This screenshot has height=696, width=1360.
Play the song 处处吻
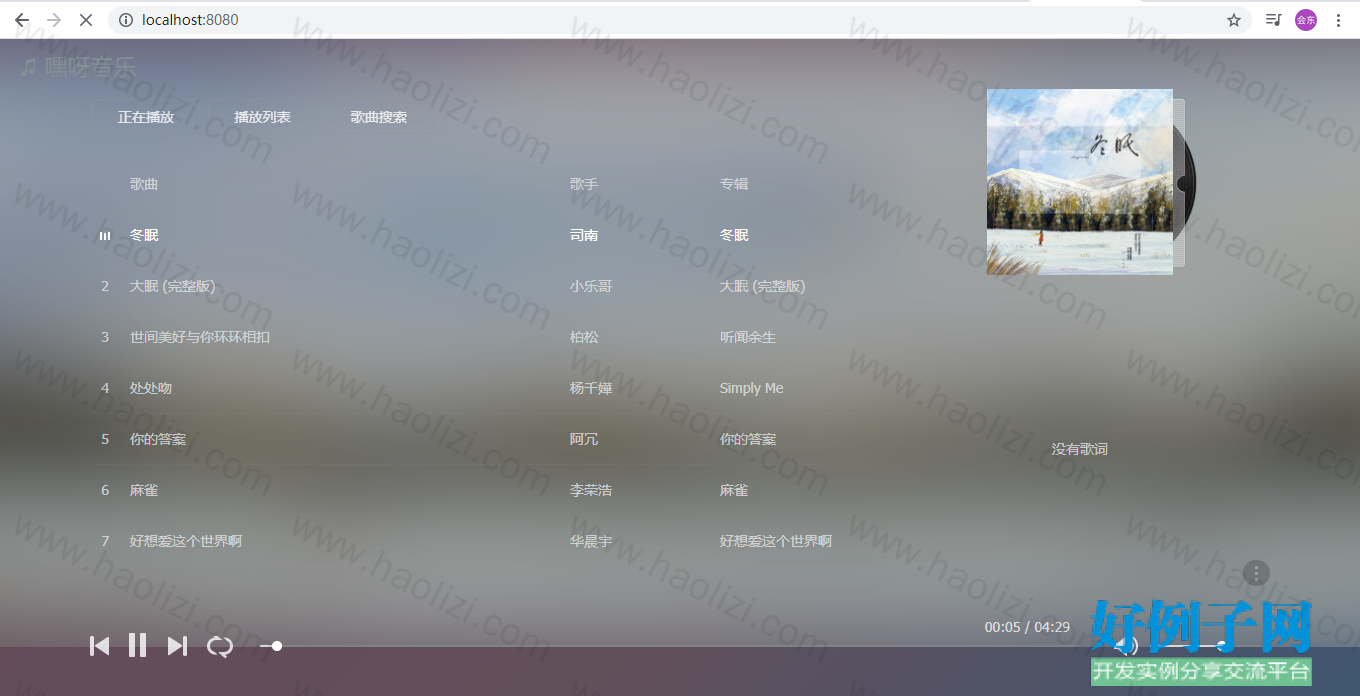[x=151, y=388]
